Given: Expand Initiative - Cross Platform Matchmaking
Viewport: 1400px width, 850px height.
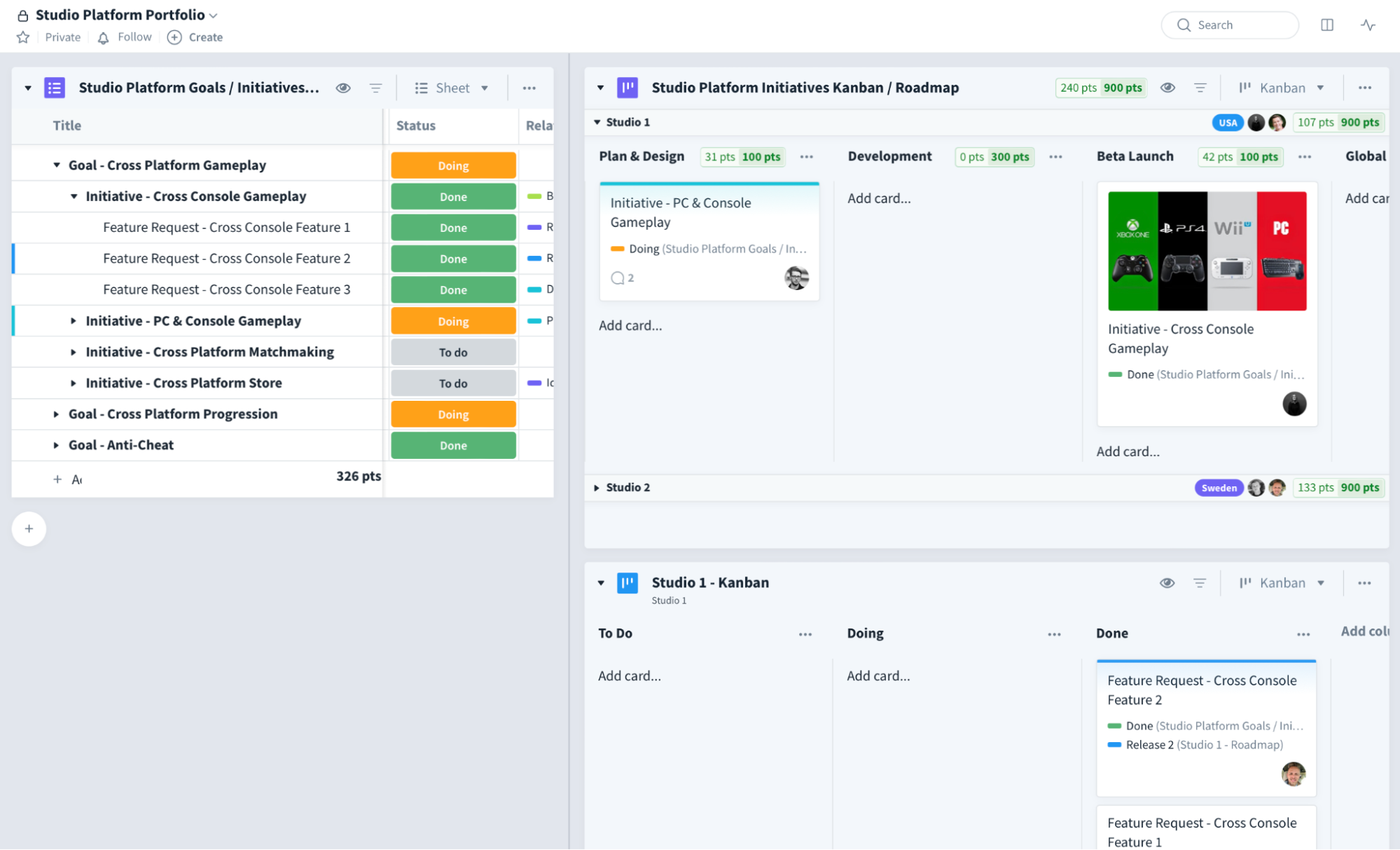Looking at the screenshot, I should point(74,352).
